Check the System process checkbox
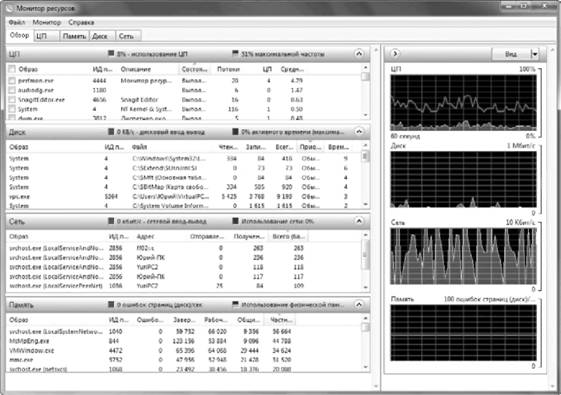The width and height of the screenshot is (561, 395). pyautogui.click(x=12, y=109)
